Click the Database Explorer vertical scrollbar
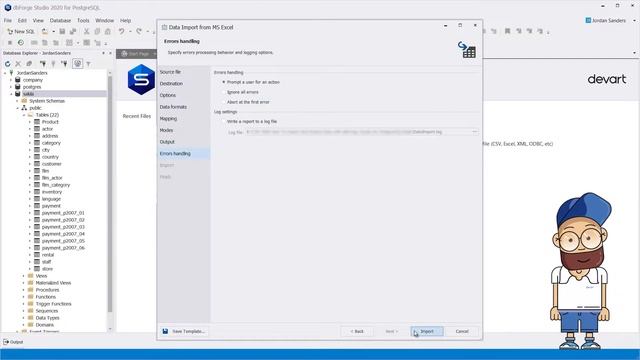640x360 pixels. click(110, 194)
